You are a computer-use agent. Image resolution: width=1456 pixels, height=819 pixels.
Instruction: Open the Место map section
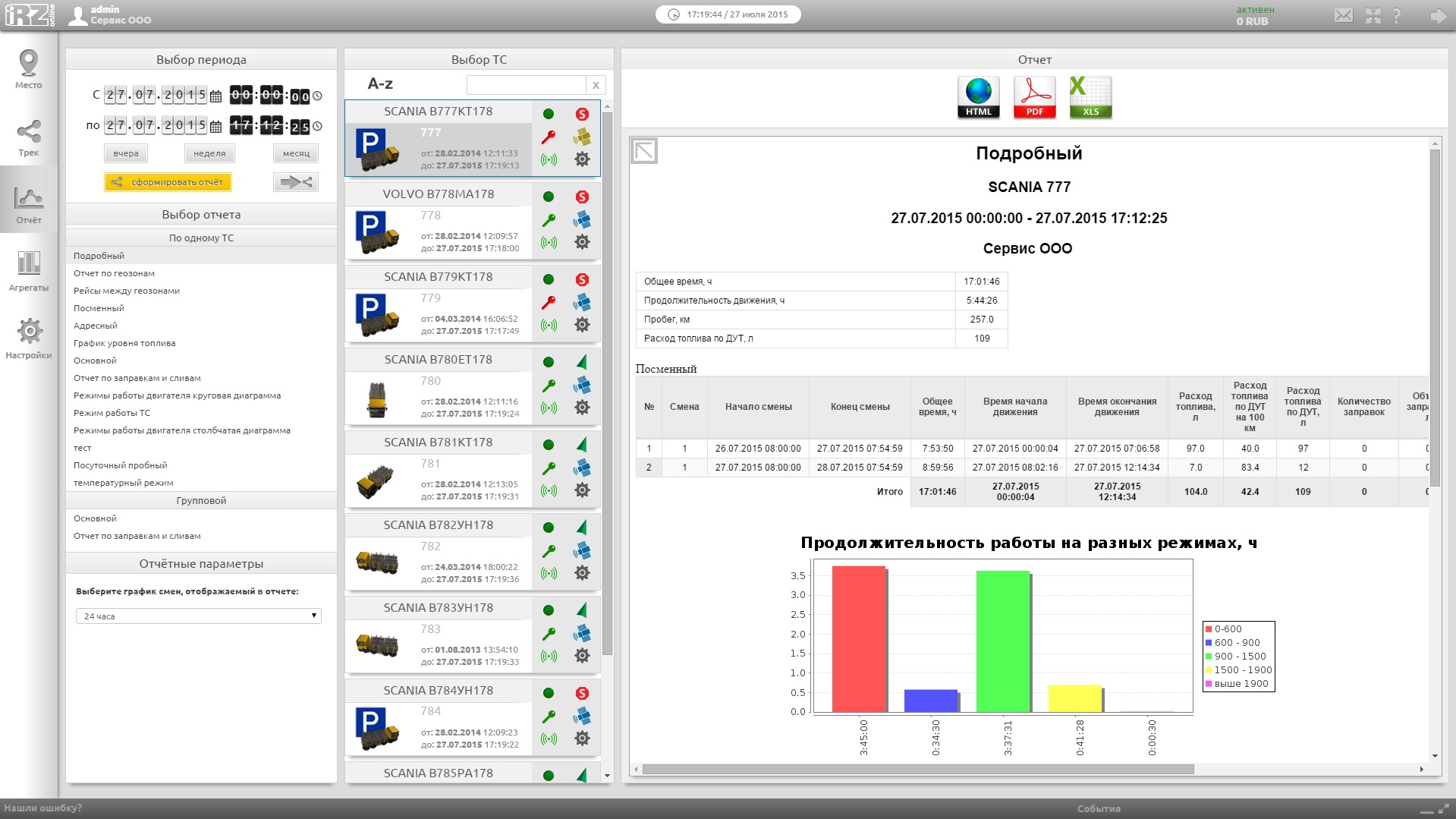(x=29, y=68)
